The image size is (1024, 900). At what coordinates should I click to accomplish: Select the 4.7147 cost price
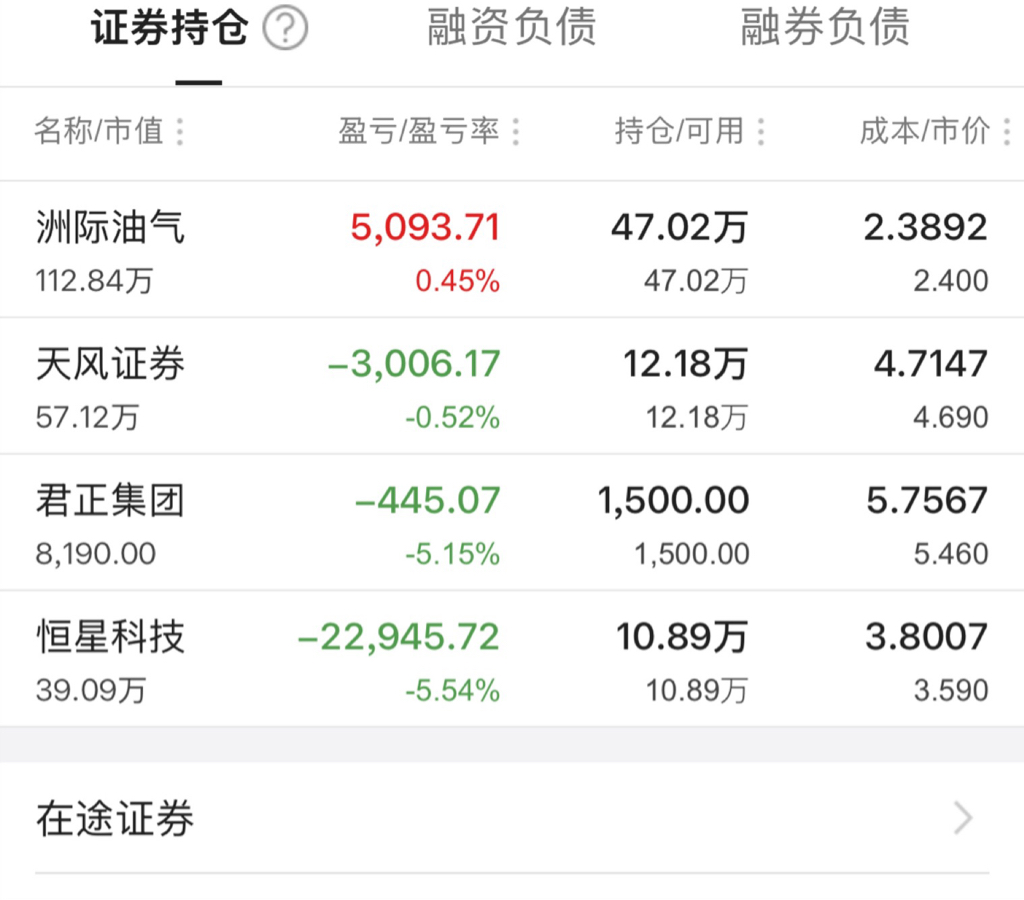pos(931,364)
